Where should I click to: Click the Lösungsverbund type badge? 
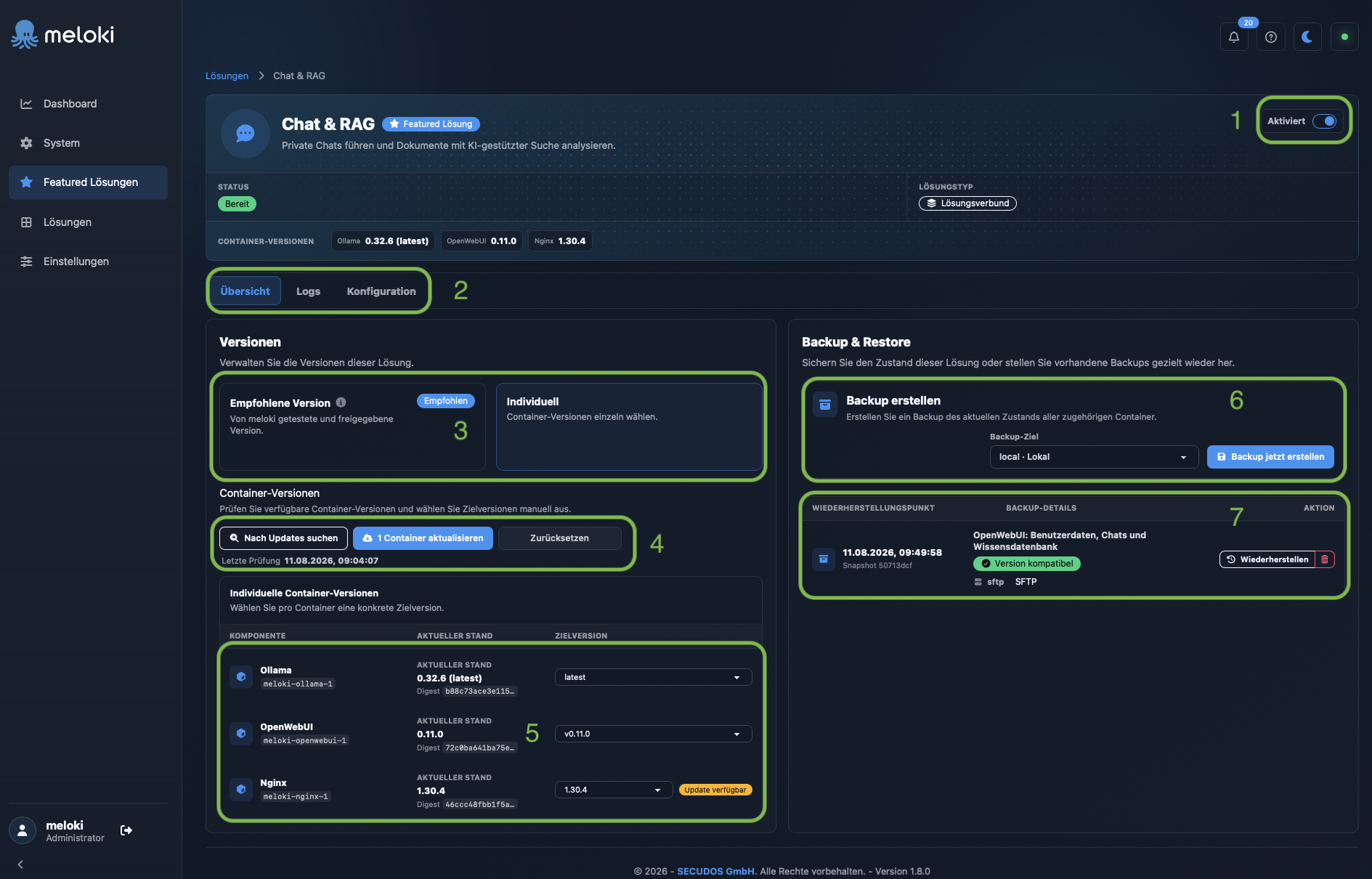tap(967, 203)
